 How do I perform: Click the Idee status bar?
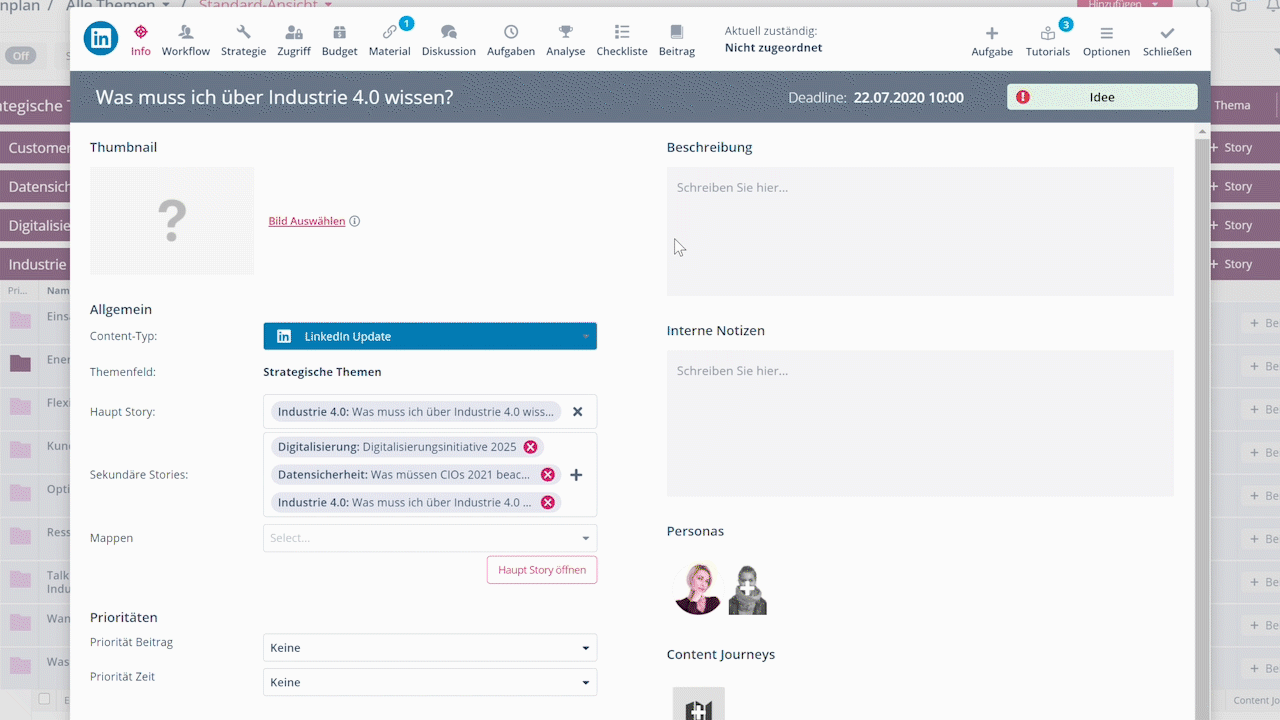[x=1101, y=97]
